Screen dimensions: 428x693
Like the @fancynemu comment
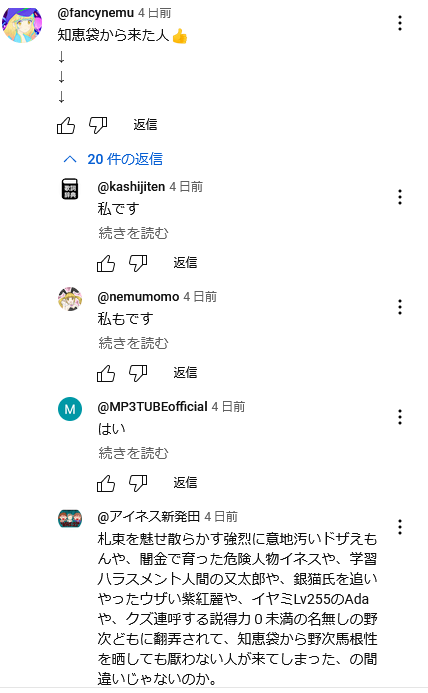coord(66,126)
